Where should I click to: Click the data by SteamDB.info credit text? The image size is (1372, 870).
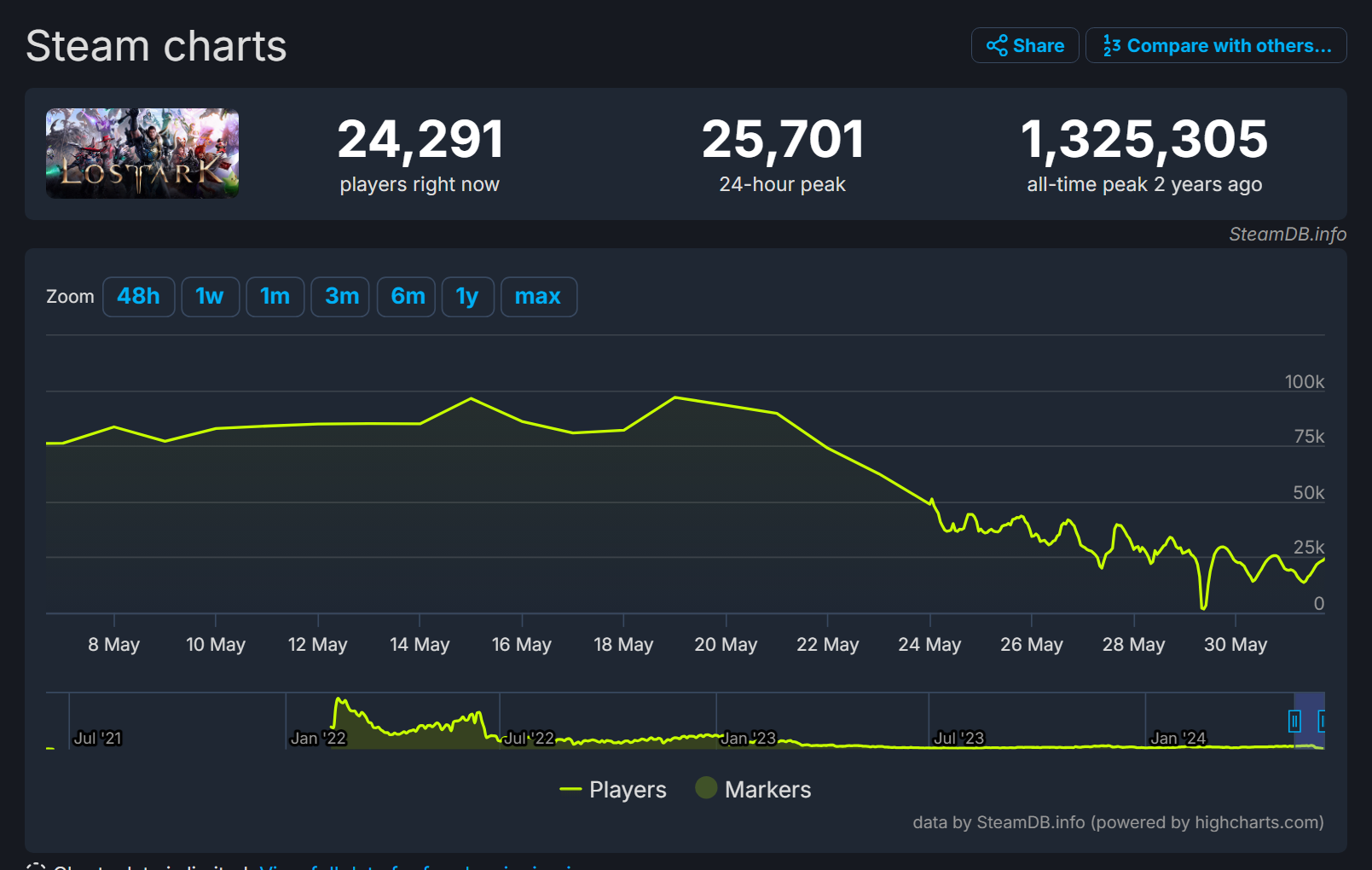tap(1118, 822)
